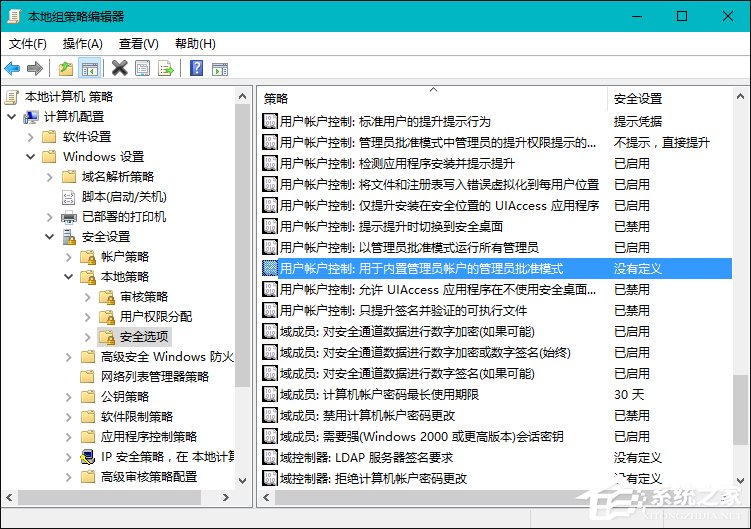Click the policy icon for 标准用户的提升提示行为
This screenshot has height=529, width=751.
pyautogui.click(x=270, y=121)
